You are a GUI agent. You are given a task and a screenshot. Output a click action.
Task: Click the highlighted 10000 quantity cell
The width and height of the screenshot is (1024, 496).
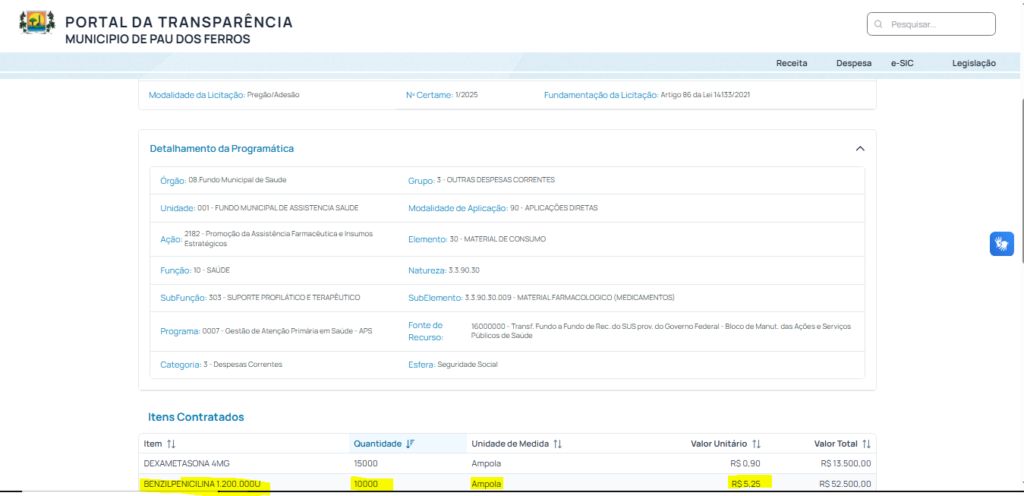(369, 484)
